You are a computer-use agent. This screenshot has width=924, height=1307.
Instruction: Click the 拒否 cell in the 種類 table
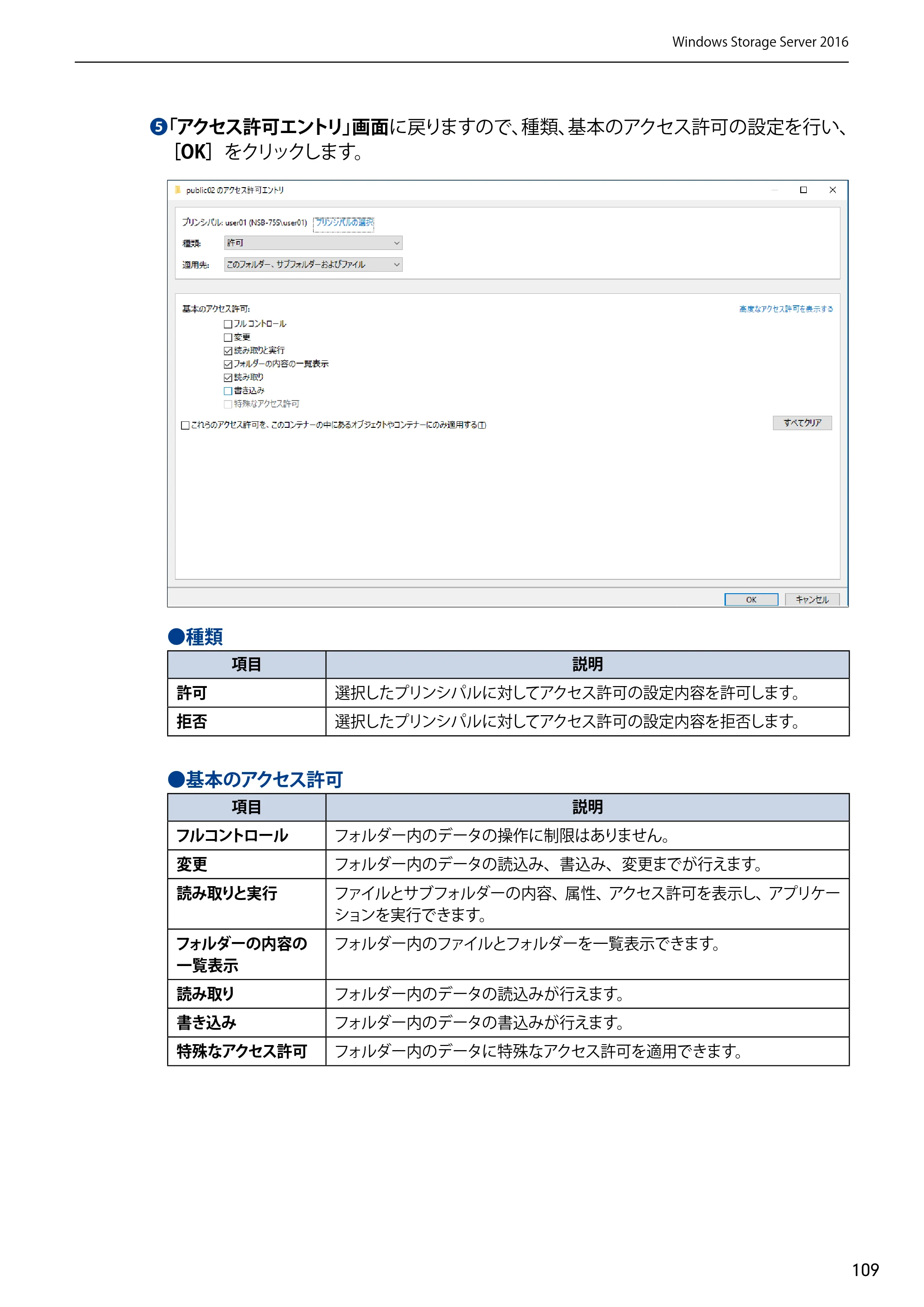(x=247, y=721)
